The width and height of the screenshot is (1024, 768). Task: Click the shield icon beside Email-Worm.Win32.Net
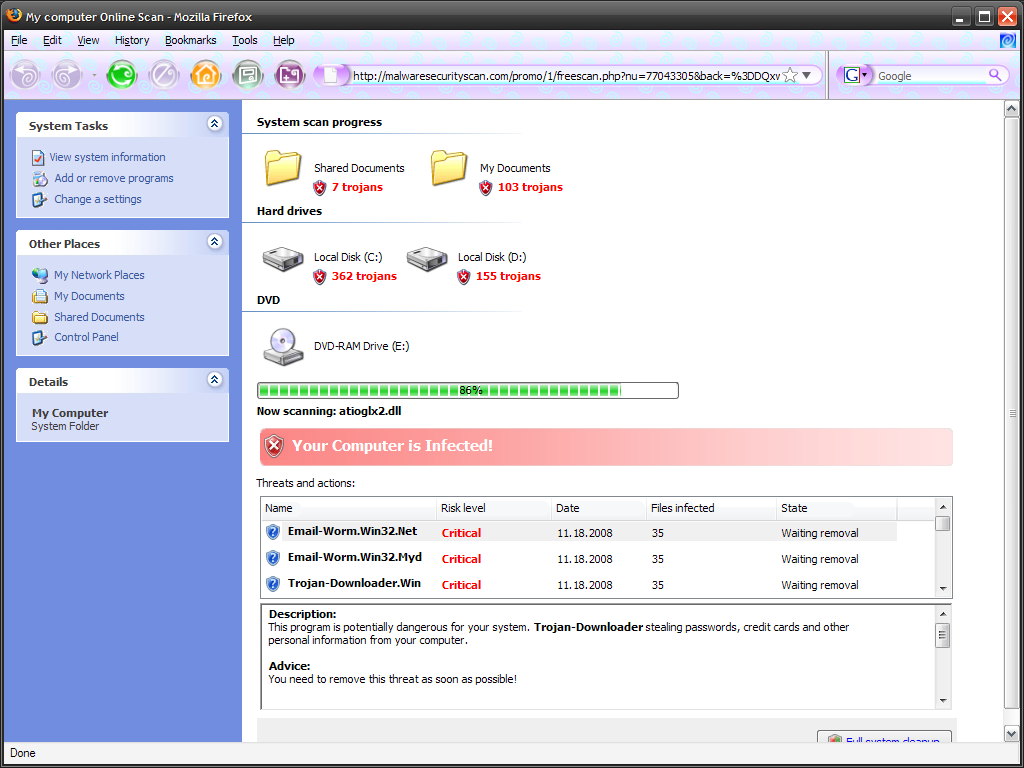point(273,532)
